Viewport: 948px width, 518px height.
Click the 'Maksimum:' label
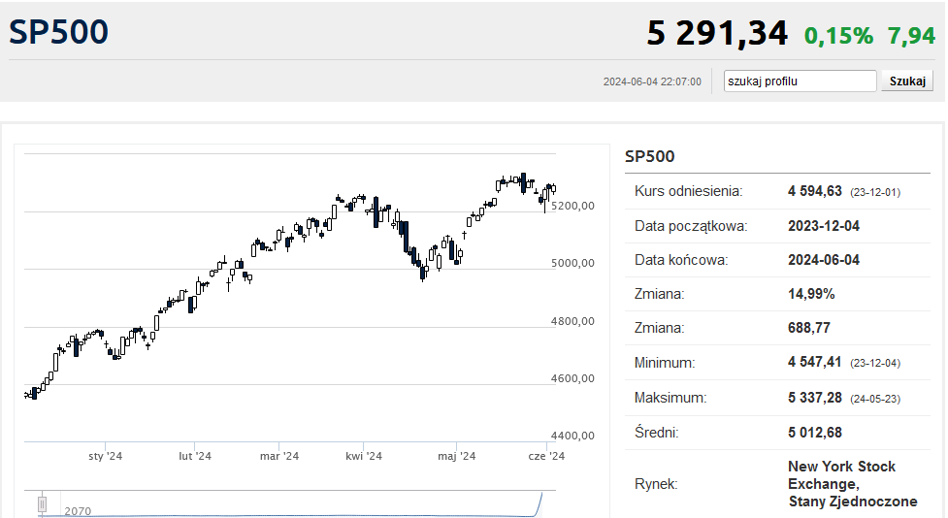point(670,398)
